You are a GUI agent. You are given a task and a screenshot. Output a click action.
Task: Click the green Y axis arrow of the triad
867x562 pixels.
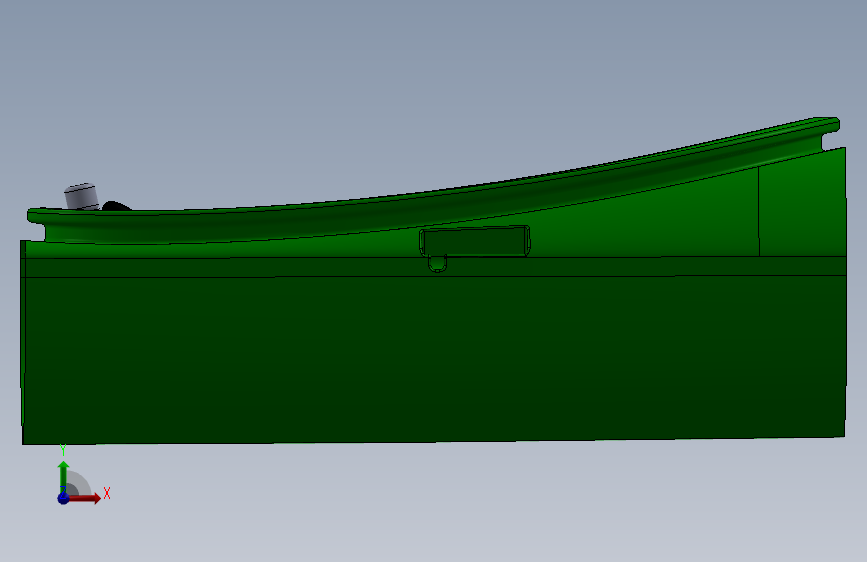[64, 476]
